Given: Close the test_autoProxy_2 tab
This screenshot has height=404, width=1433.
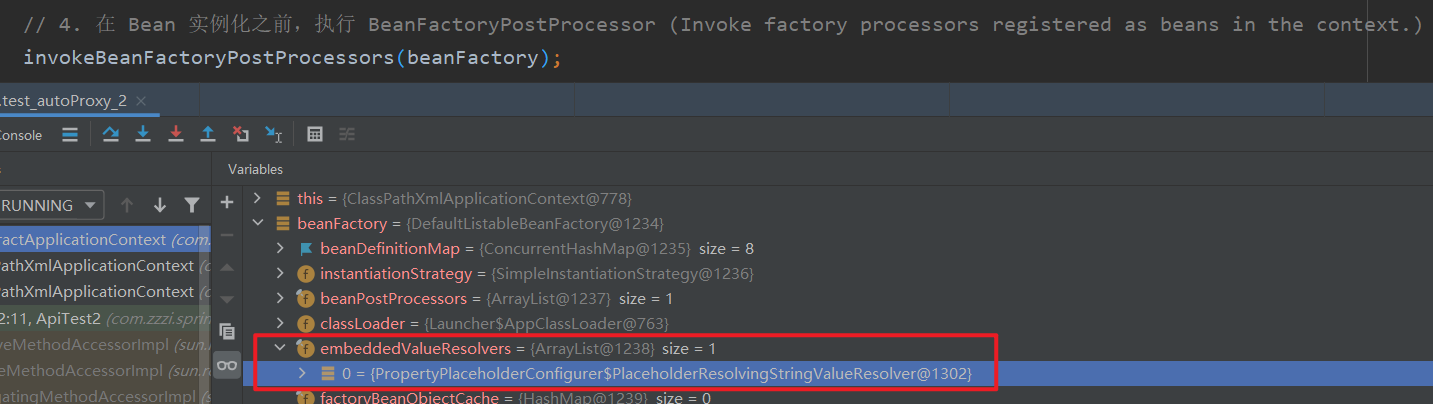Looking at the screenshot, I should [141, 101].
